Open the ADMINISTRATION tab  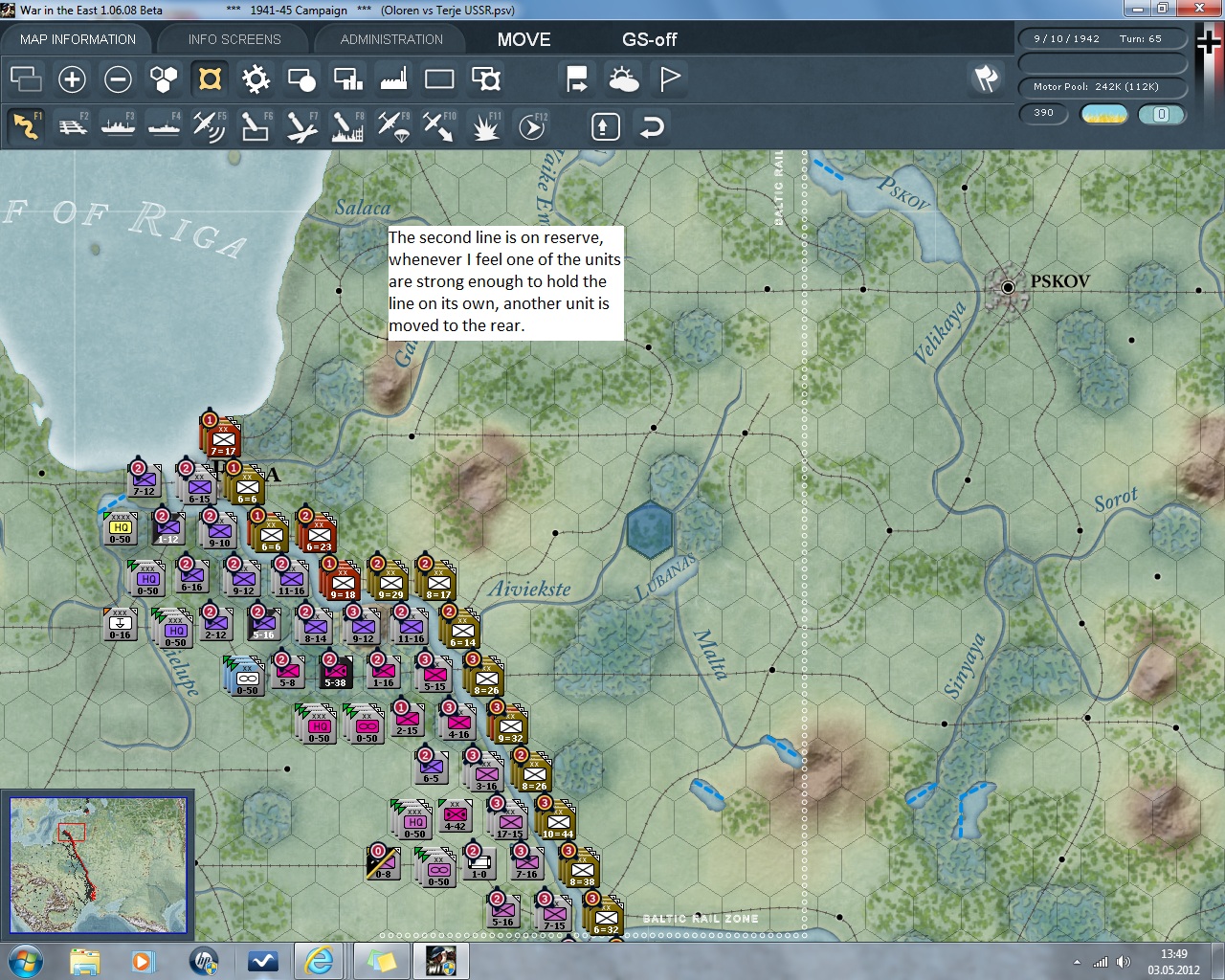point(391,39)
